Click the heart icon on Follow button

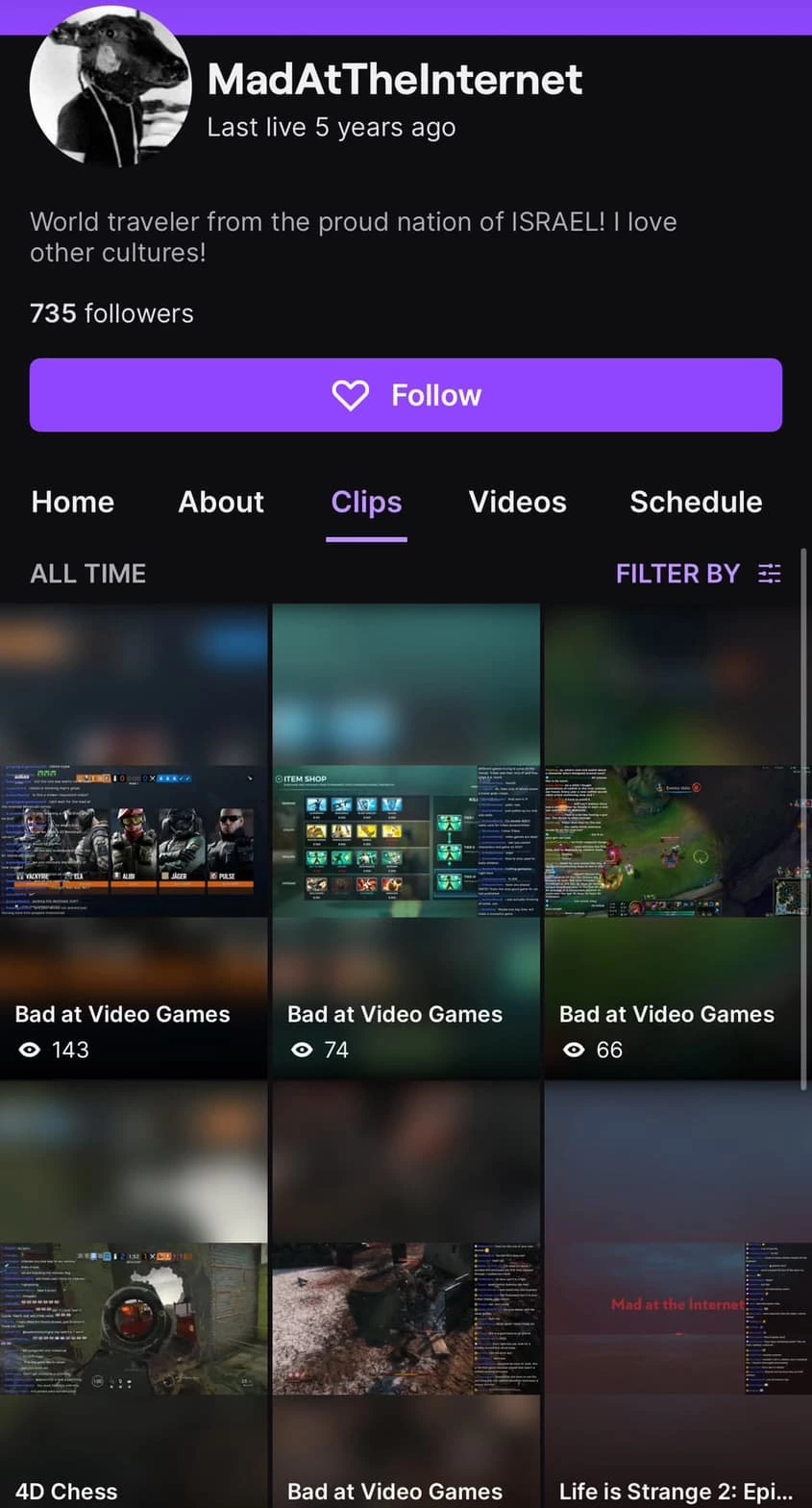pos(351,395)
